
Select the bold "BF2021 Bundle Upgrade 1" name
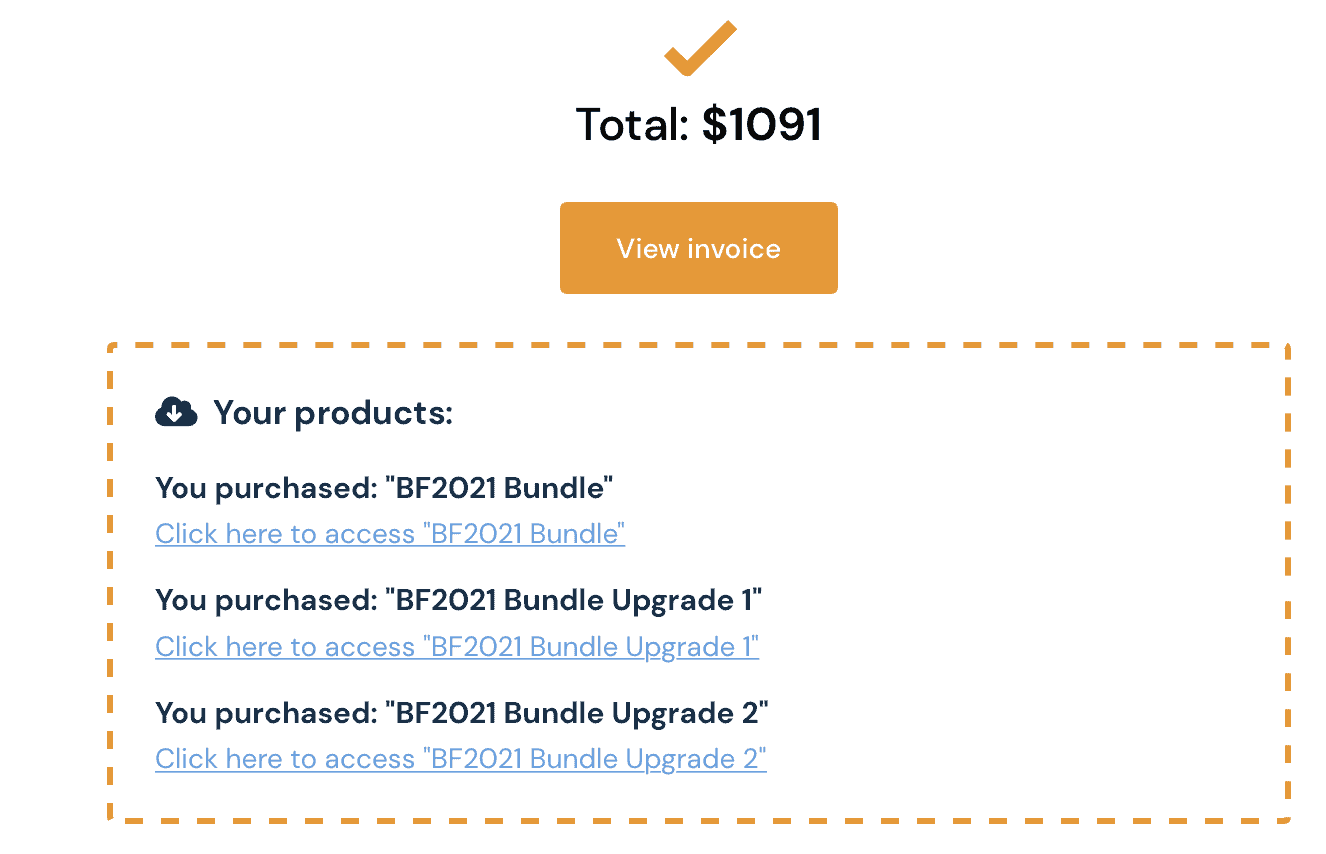pos(574,601)
